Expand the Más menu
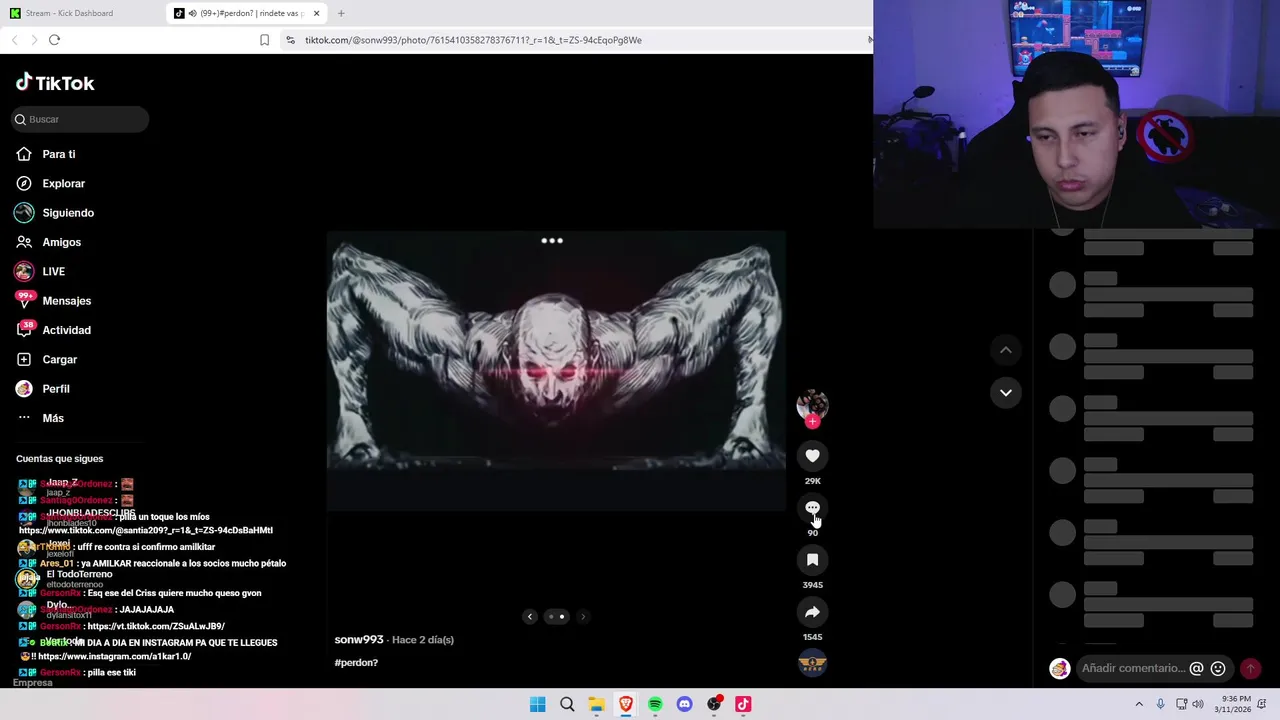This screenshot has width=1280, height=720. point(52,418)
